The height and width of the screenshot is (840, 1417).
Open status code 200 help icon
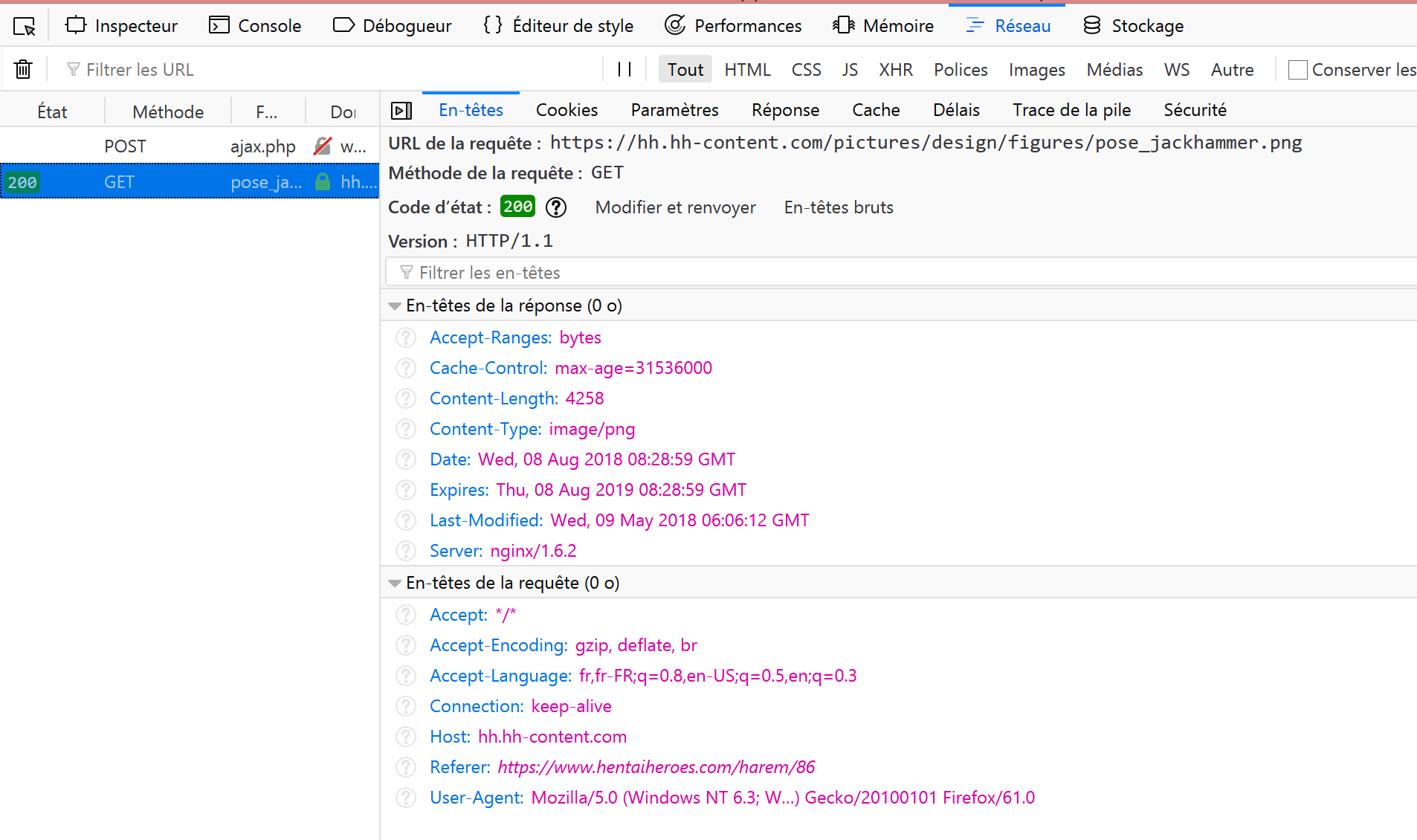[555, 207]
